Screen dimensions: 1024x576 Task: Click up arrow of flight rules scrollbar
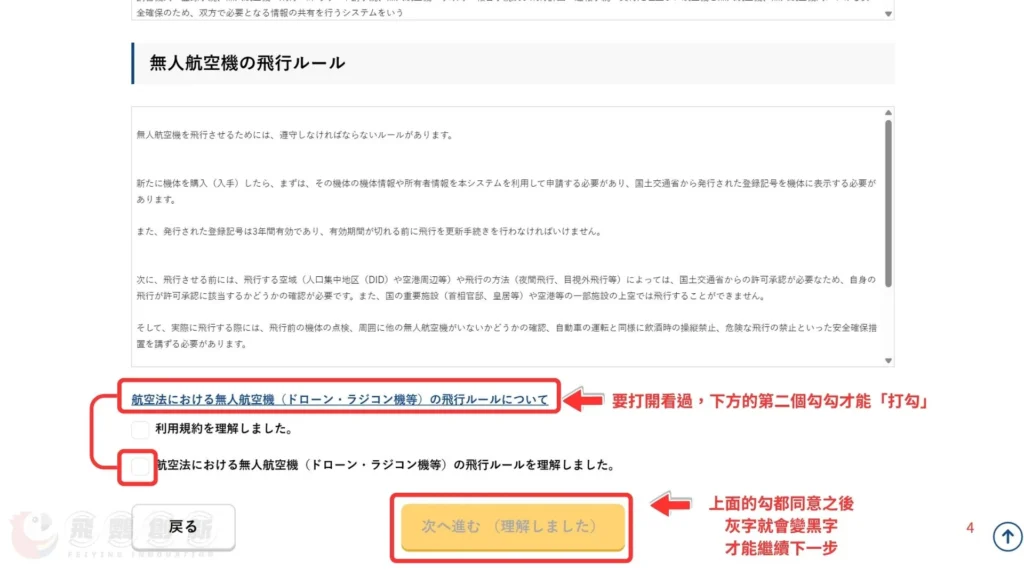888,114
